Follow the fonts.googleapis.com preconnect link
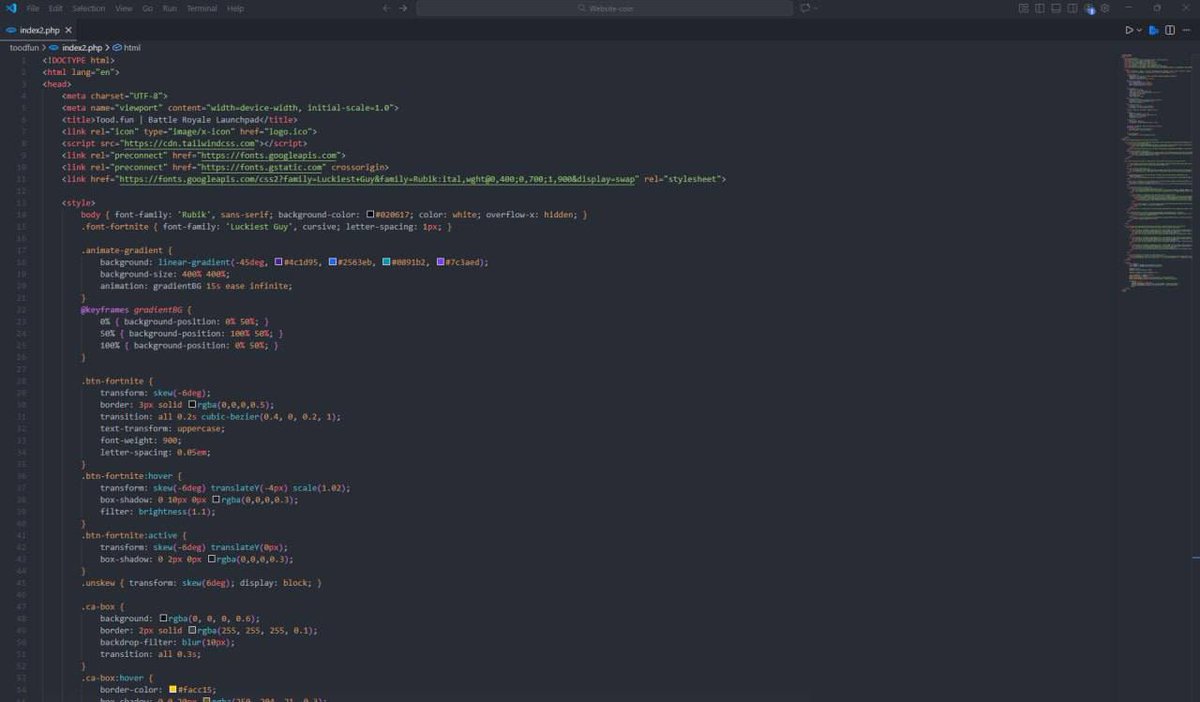Image resolution: width=1200 pixels, height=702 pixels. [x=269, y=155]
